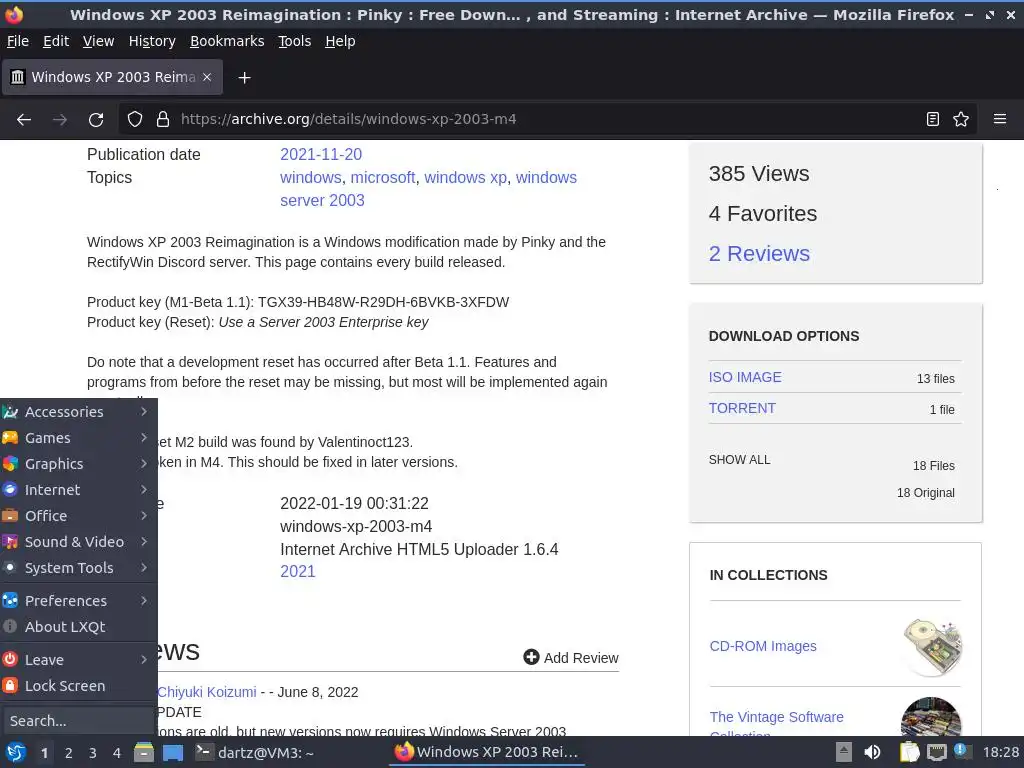The height and width of the screenshot is (768, 1024).
Task: Expand Graphics submenu arrow
Action: point(144,464)
